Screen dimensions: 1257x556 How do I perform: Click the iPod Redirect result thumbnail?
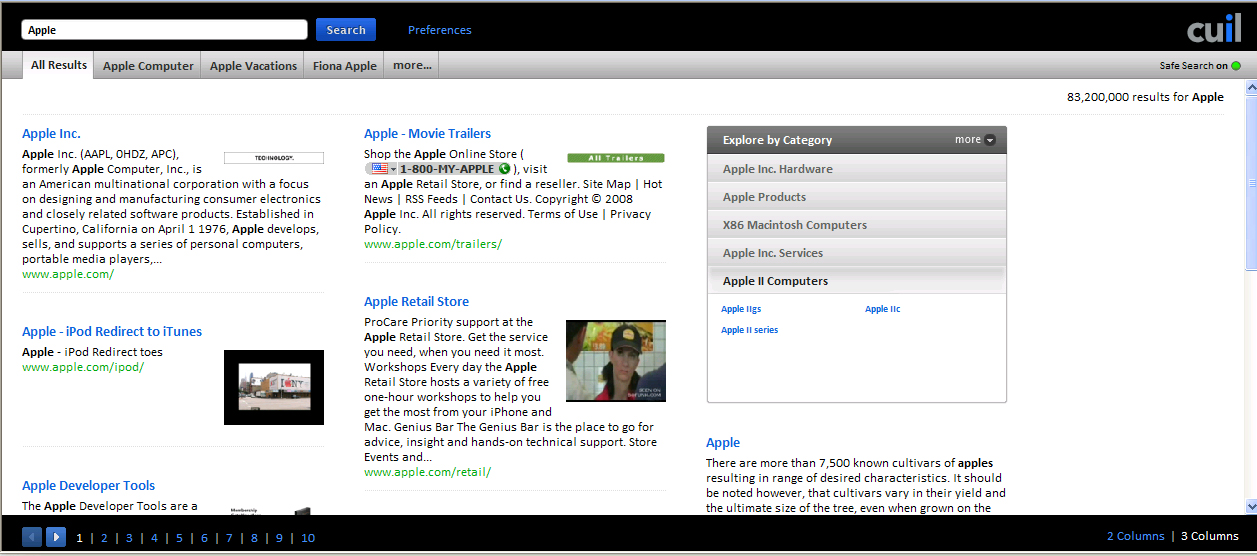274,387
